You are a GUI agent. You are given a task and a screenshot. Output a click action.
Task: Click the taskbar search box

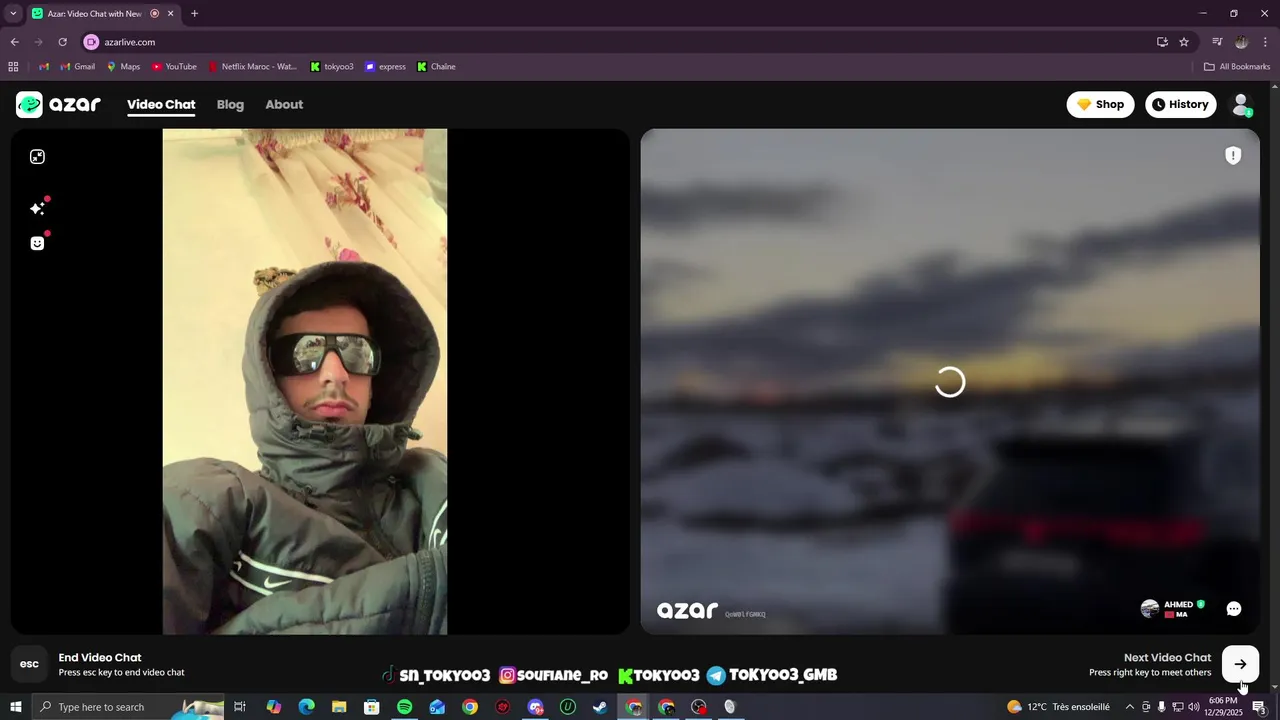pos(128,707)
